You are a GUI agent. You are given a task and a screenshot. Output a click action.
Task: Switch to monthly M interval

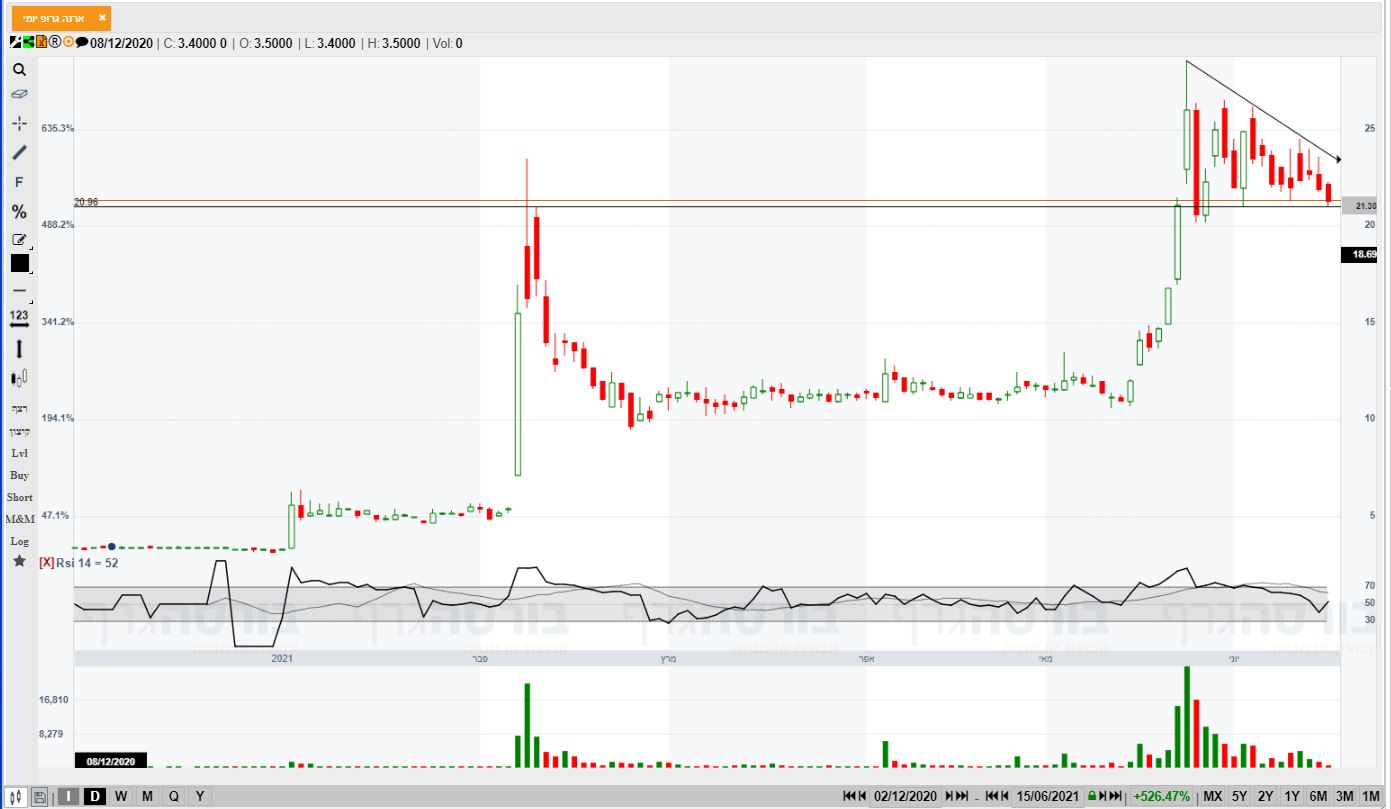(147, 796)
